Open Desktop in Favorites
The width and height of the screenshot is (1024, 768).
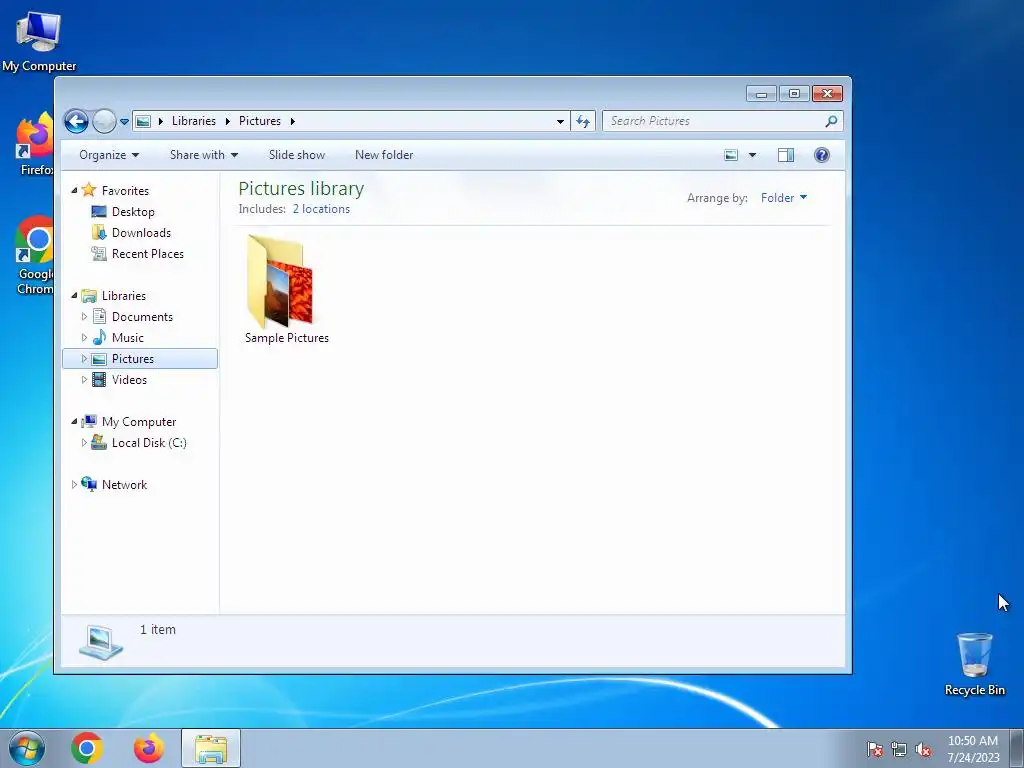[133, 212]
